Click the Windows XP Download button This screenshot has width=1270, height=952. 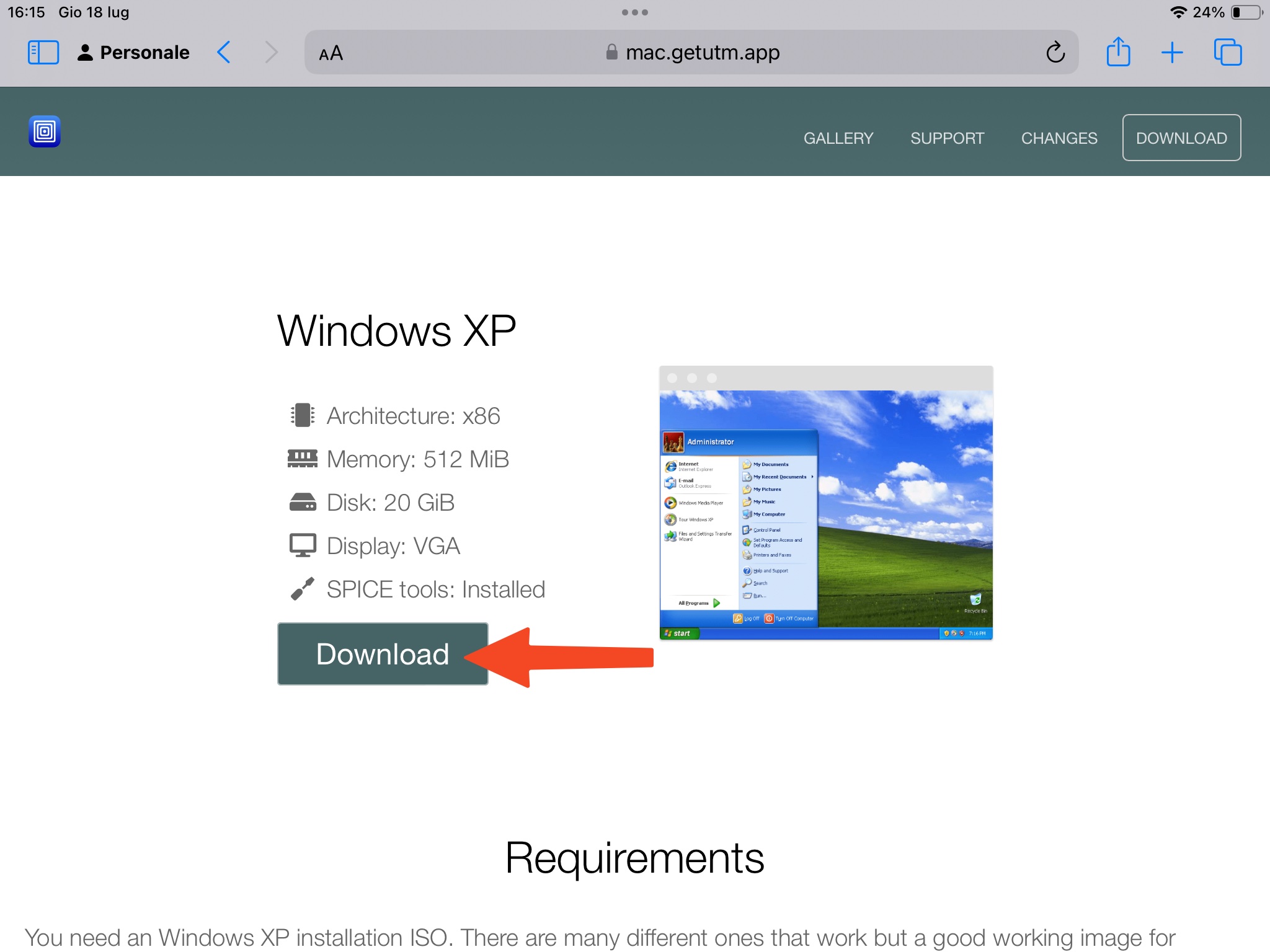point(383,654)
